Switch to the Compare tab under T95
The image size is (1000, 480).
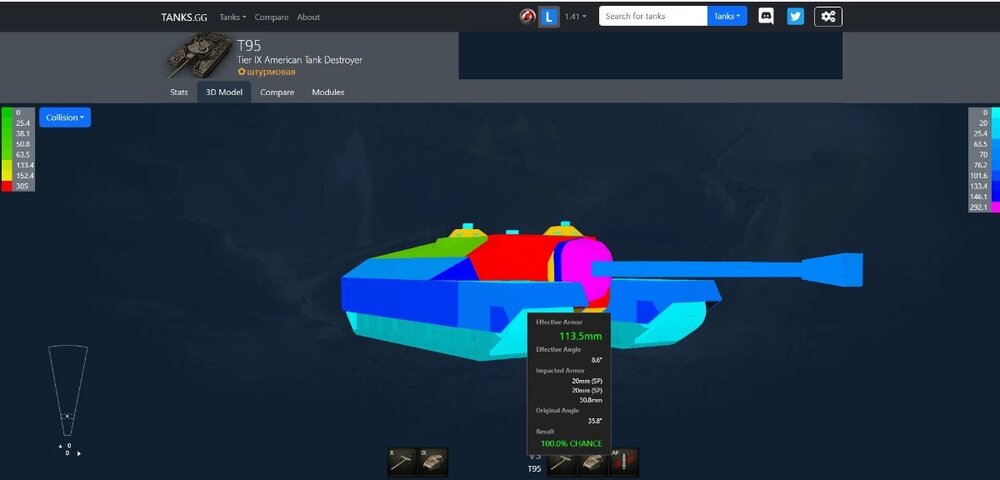tap(277, 92)
